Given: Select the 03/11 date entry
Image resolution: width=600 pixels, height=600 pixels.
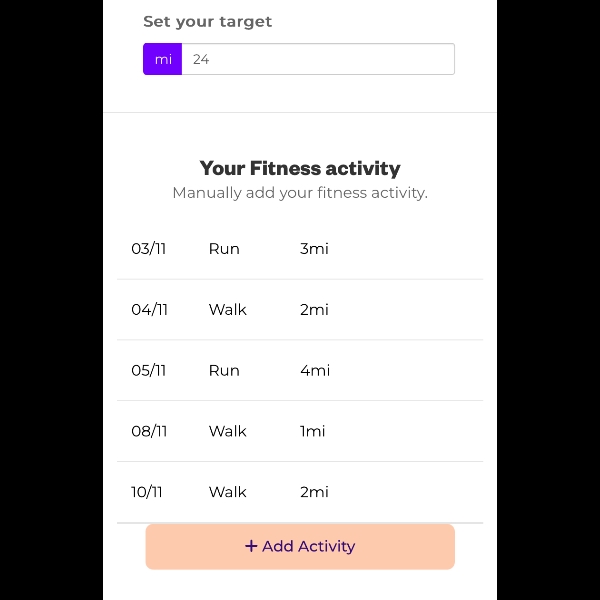Looking at the screenshot, I should [149, 249].
